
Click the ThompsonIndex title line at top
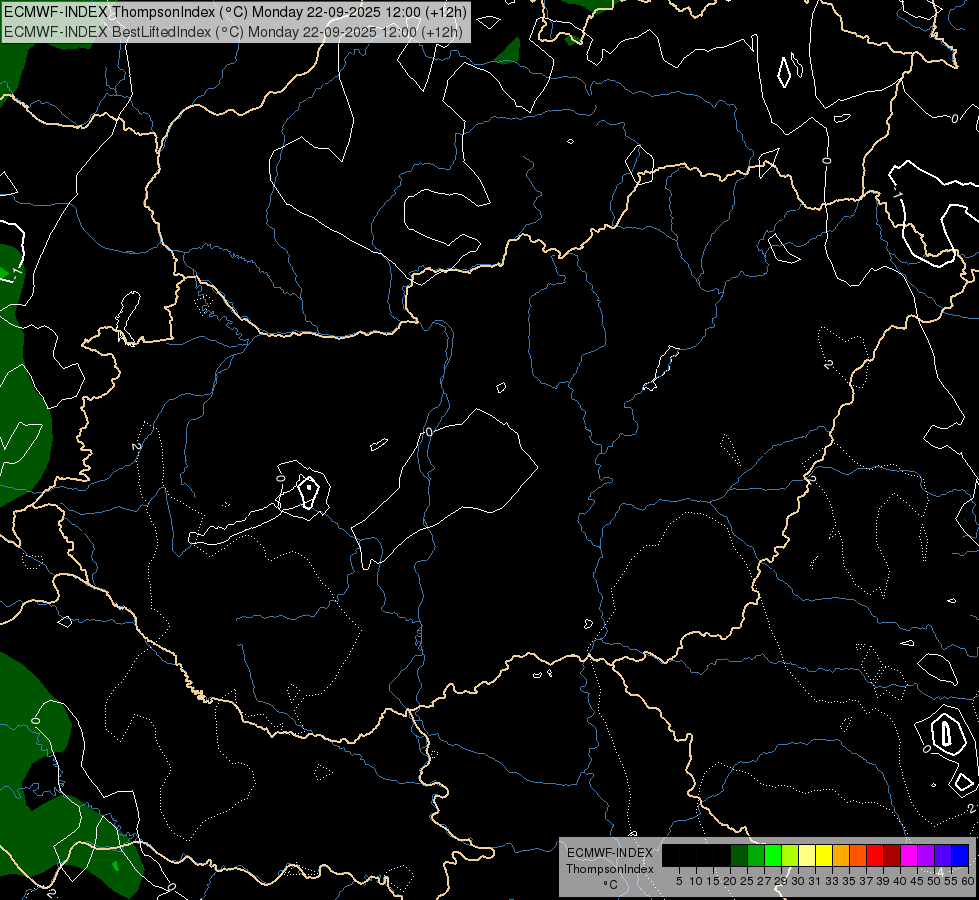pos(235,11)
